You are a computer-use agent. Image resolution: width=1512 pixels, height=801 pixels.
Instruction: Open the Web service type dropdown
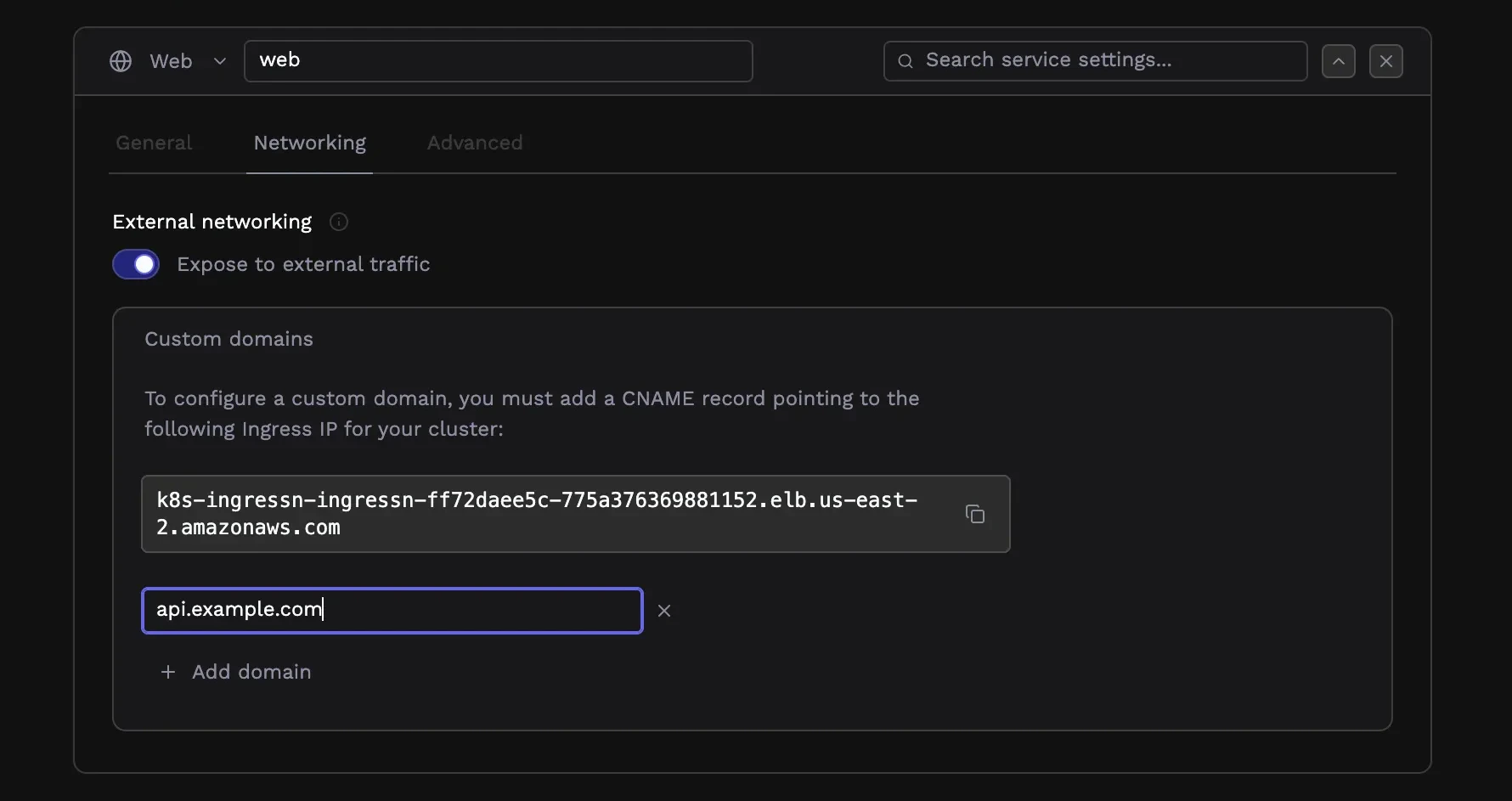(x=220, y=60)
